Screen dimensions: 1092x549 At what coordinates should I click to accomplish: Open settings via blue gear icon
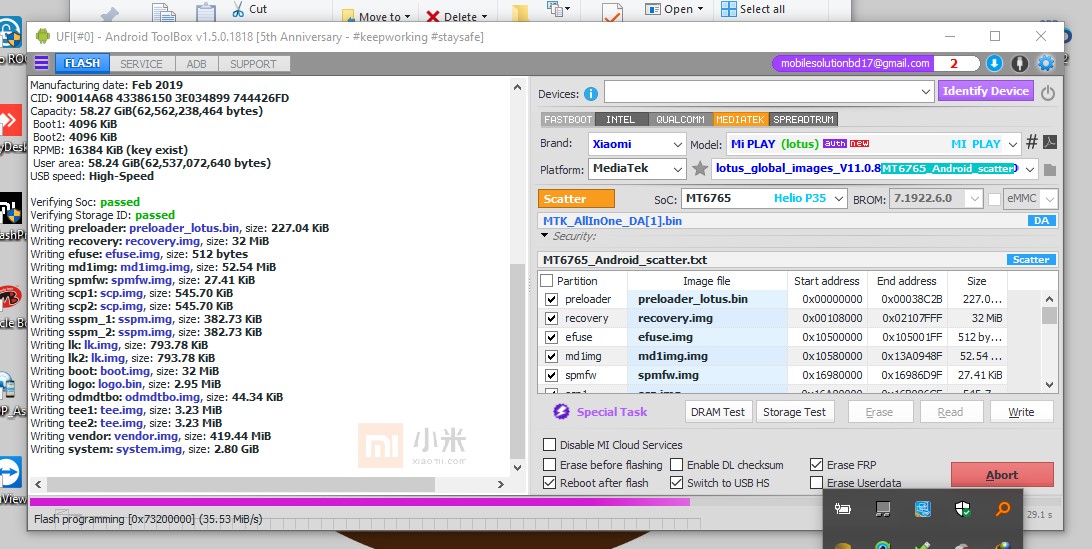pos(1045,63)
